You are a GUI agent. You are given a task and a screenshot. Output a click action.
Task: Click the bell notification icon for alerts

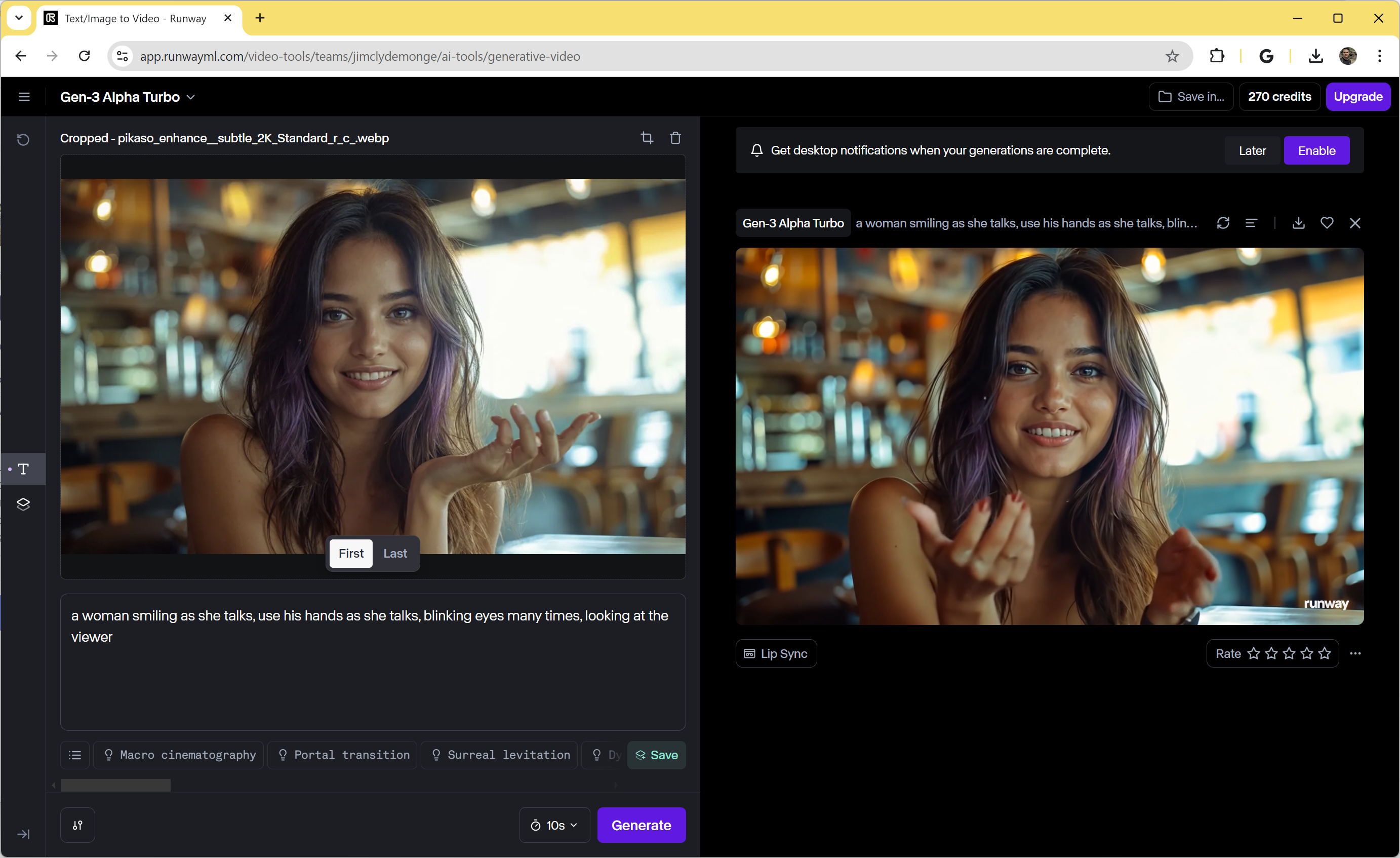tap(756, 150)
